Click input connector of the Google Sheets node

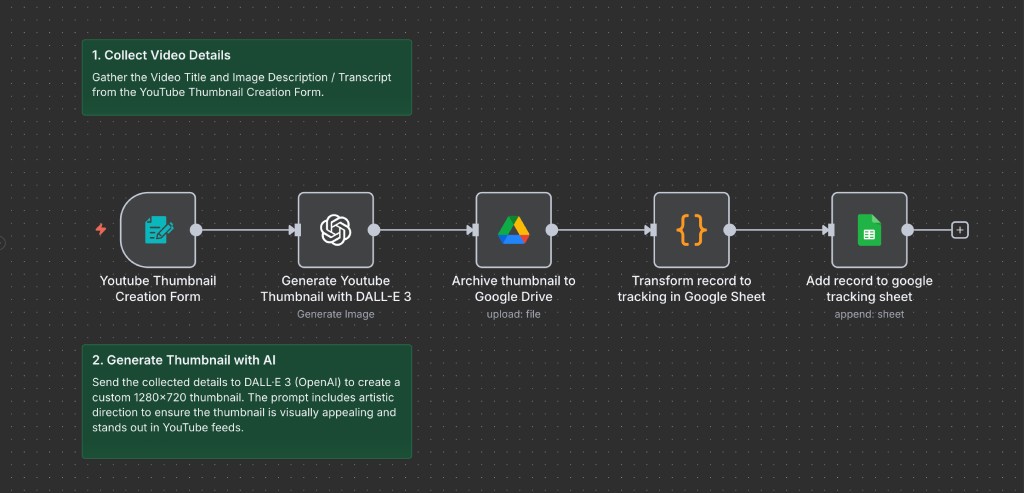(x=829, y=230)
